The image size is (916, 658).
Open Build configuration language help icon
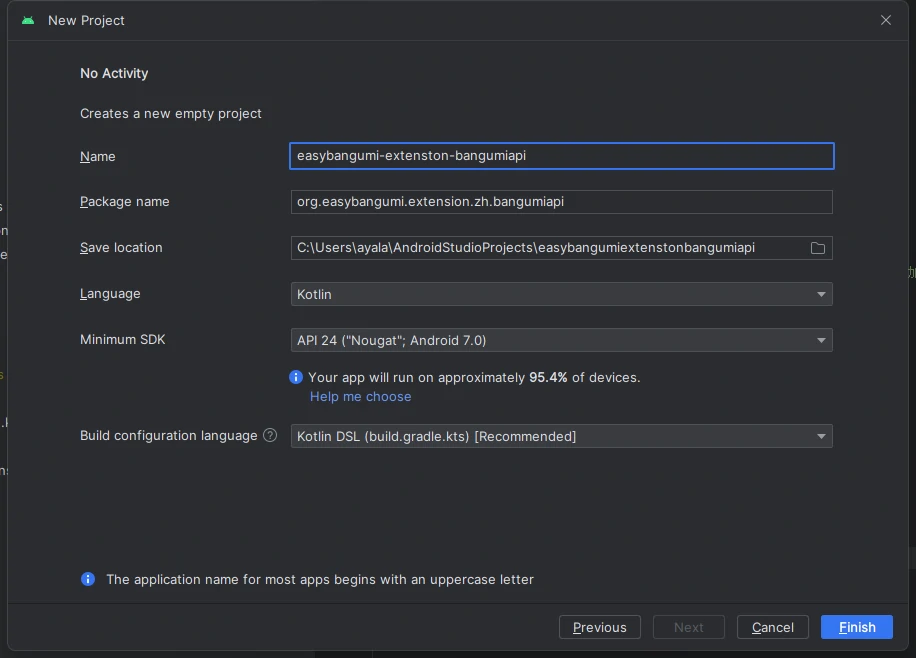point(270,435)
